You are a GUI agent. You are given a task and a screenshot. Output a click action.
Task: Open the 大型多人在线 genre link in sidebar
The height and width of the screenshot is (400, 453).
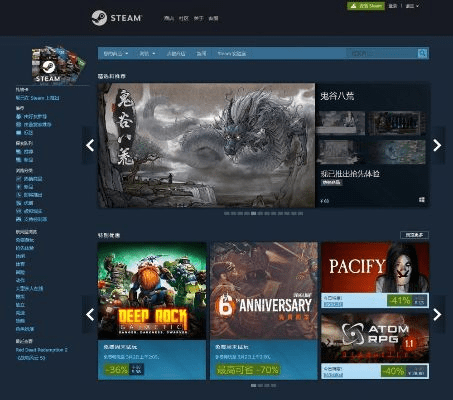click(x=29, y=288)
